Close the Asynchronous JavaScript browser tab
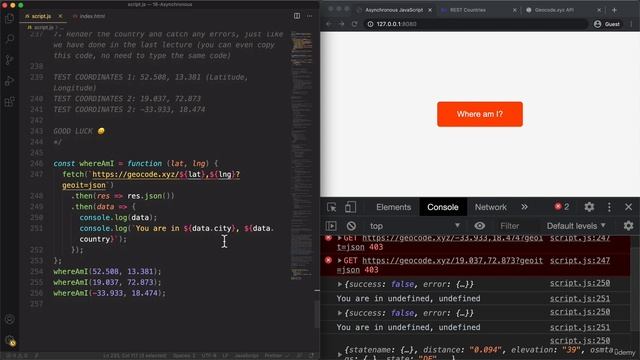Viewport: 640px width, 360px height. click(430, 10)
